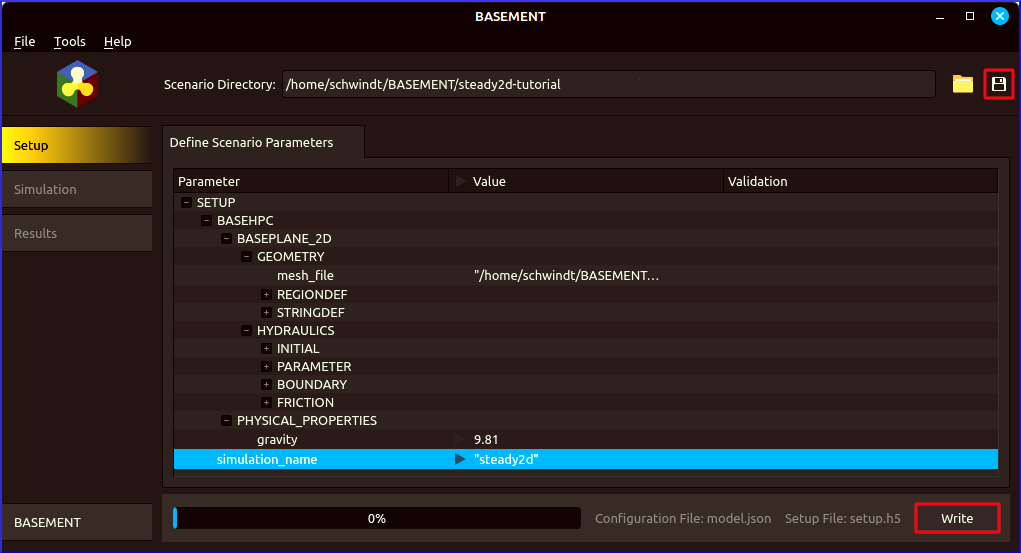The image size is (1021, 553).
Task: Select the mesh_file parameter row
Action: [305, 276]
